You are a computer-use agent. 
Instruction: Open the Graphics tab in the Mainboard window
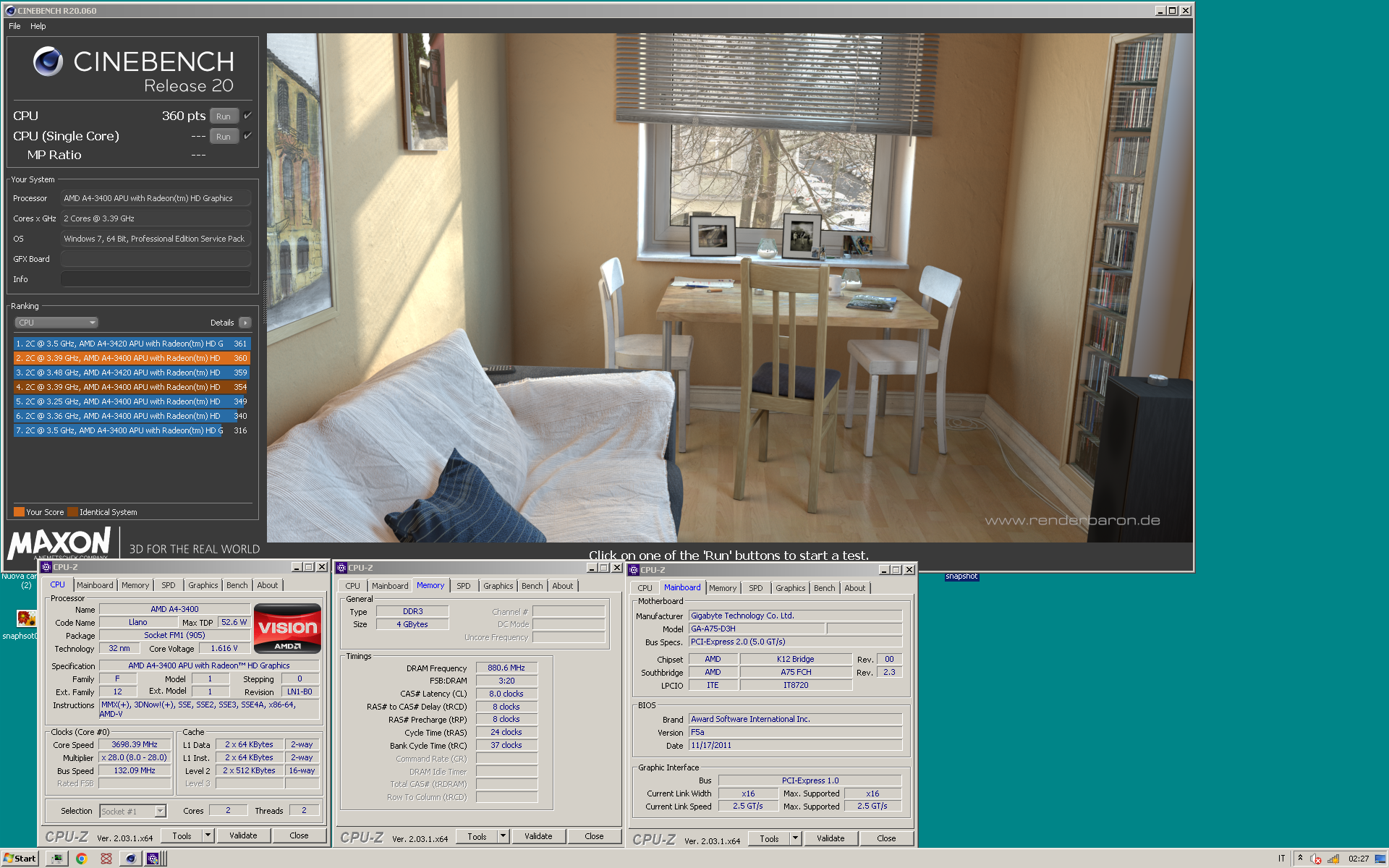[790, 588]
